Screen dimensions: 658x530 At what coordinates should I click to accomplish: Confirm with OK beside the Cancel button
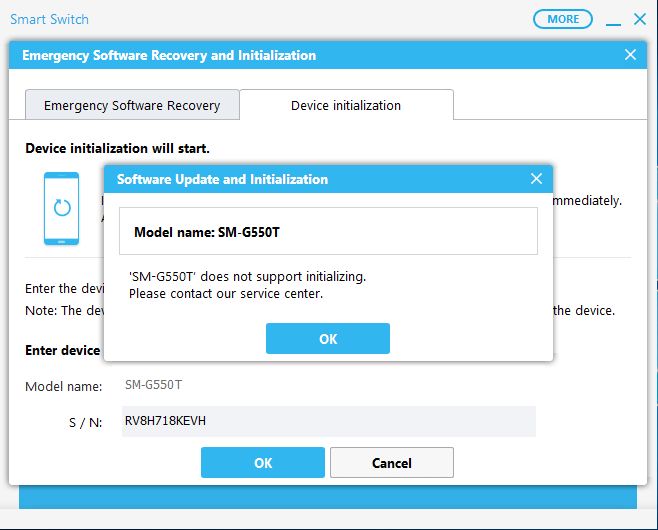pos(263,462)
